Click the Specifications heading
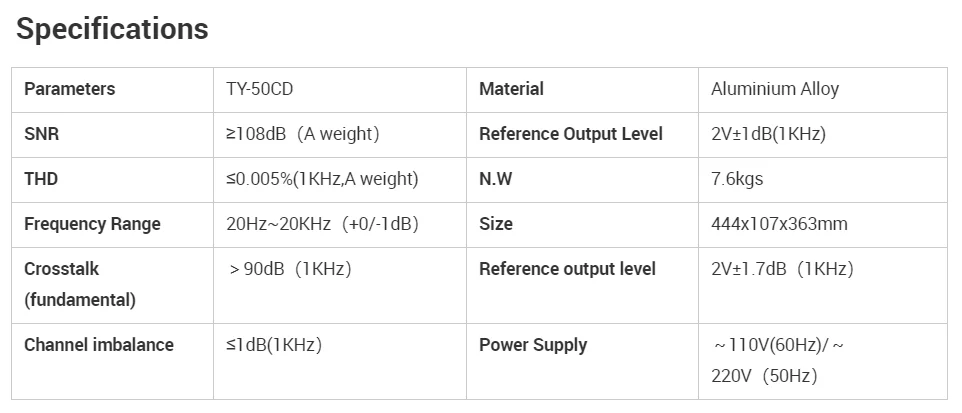This screenshot has width=962, height=413. coord(112,30)
